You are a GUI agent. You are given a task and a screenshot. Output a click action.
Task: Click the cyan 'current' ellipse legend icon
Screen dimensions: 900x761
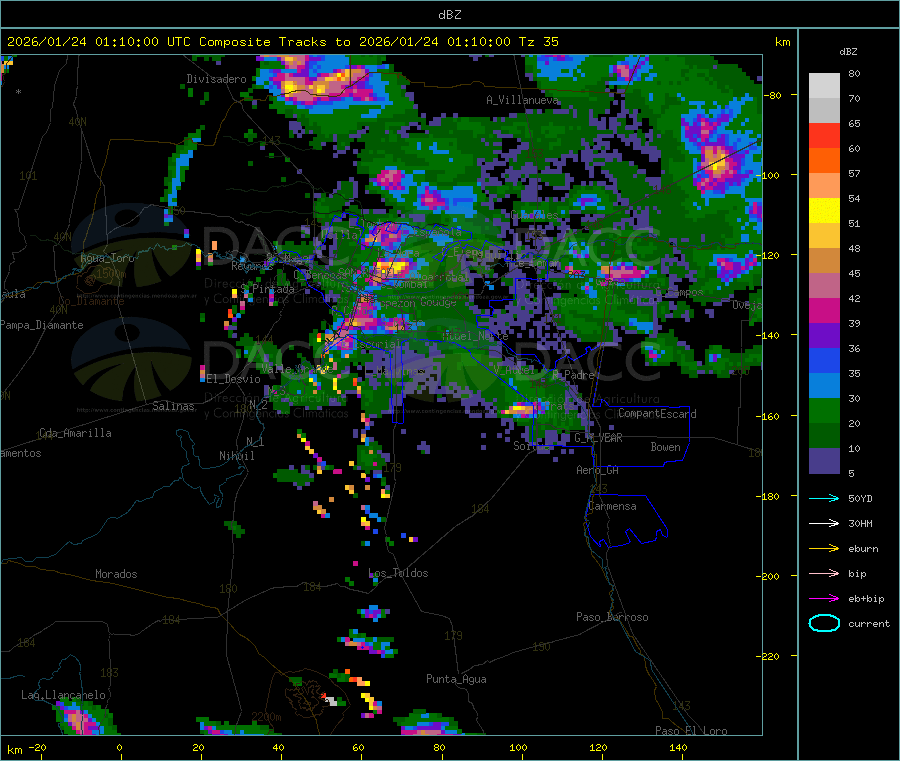[x=824, y=623]
